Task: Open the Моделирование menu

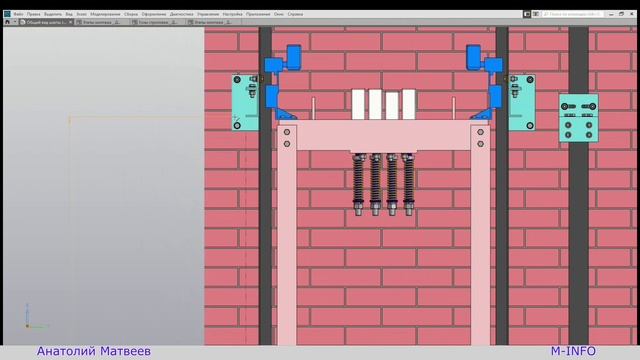Action: point(105,14)
